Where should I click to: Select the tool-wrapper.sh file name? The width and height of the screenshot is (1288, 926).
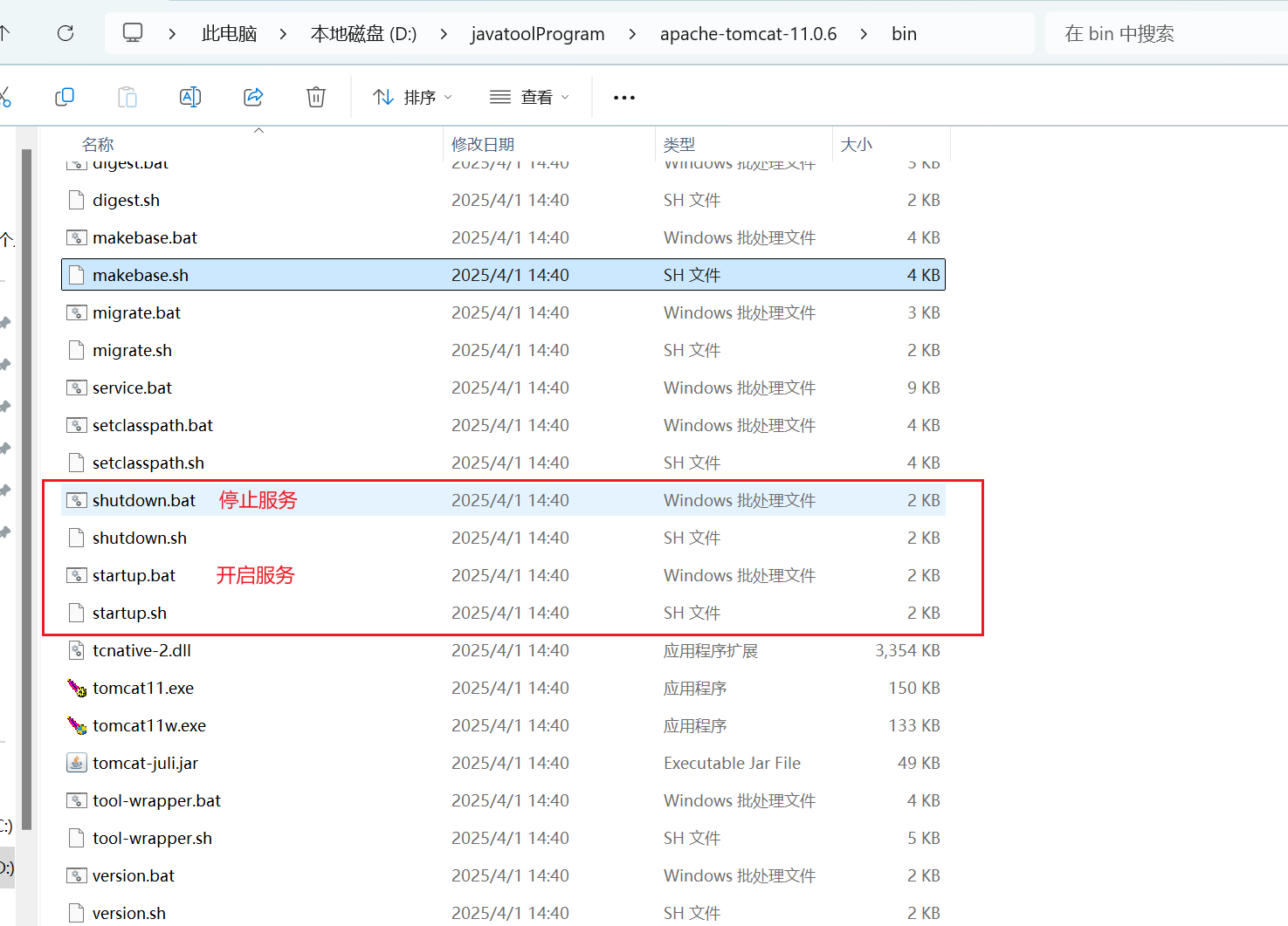pos(152,838)
